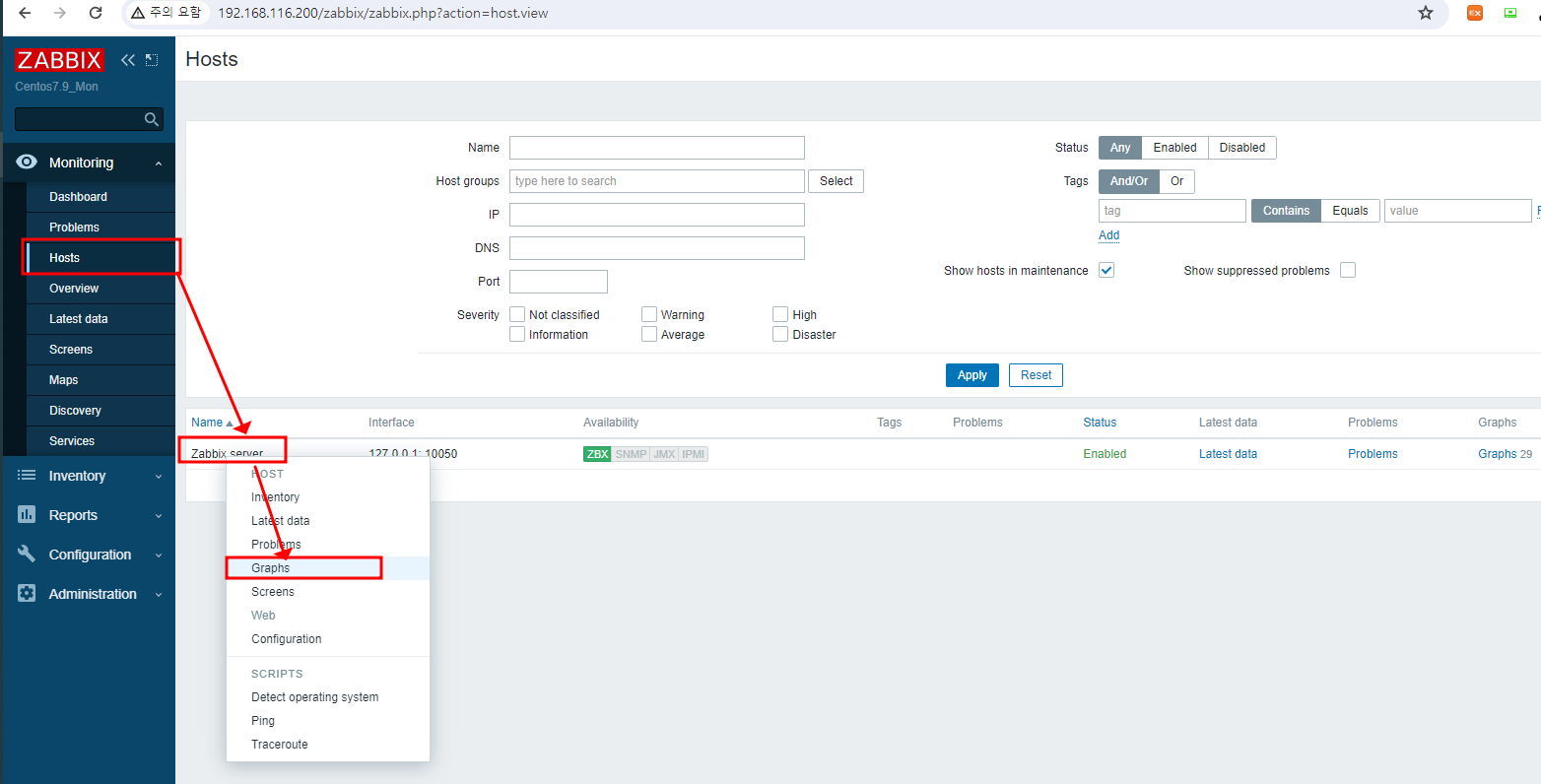Viewport: 1541px width, 784px height.
Task: Set Status filter to Any
Action: [x=1120, y=148]
